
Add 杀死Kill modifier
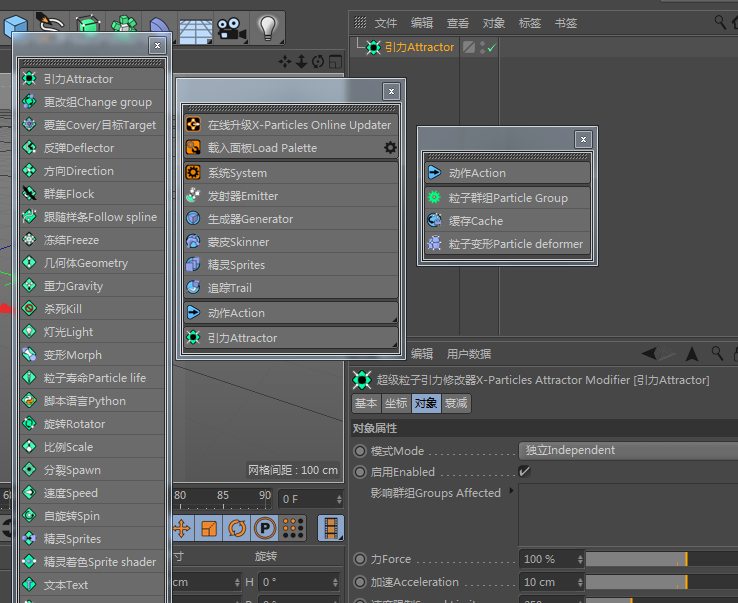point(92,309)
